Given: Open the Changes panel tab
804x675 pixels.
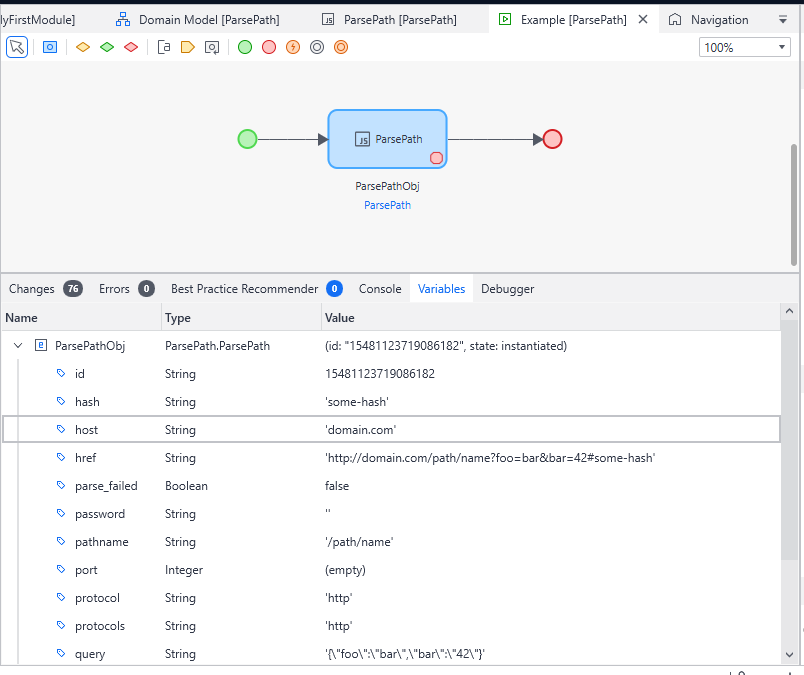Looking at the screenshot, I should pyautogui.click(x=45, y=289).
